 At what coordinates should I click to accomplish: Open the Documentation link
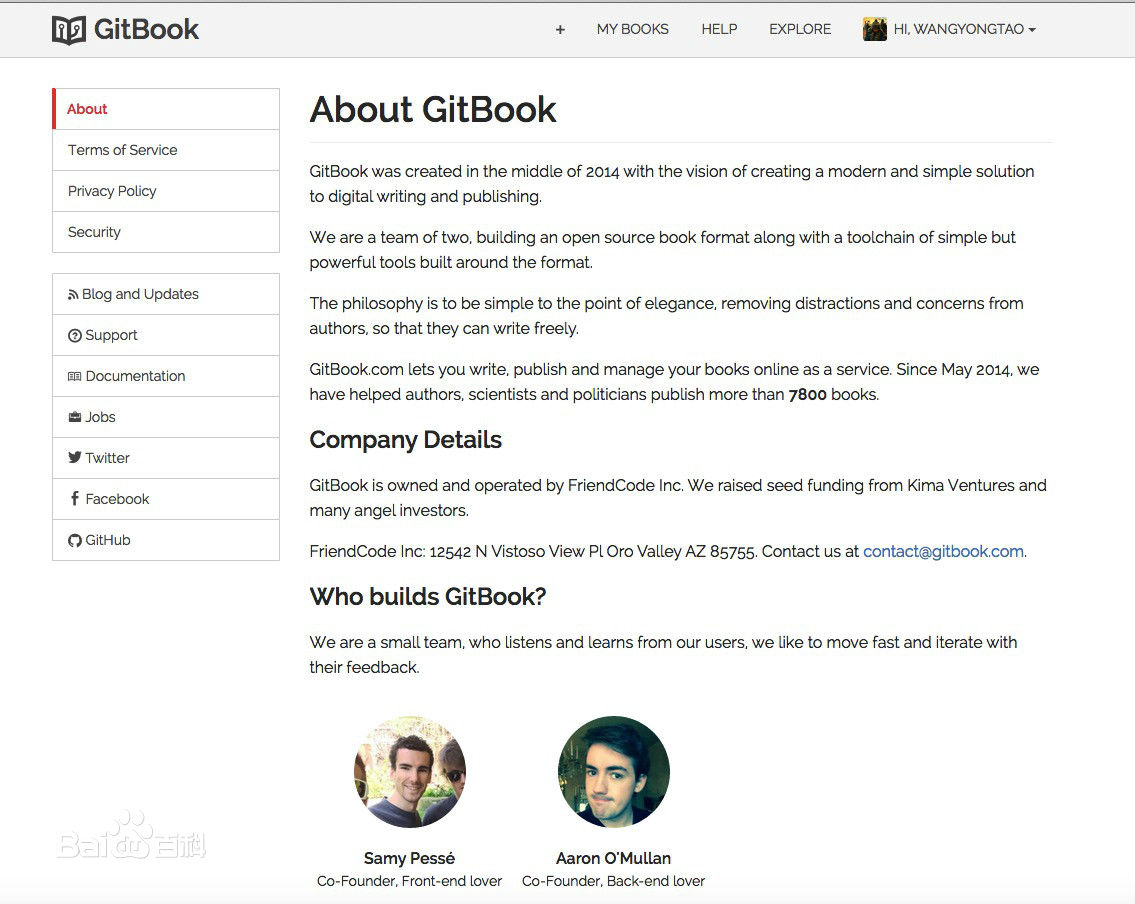point(166,376)
